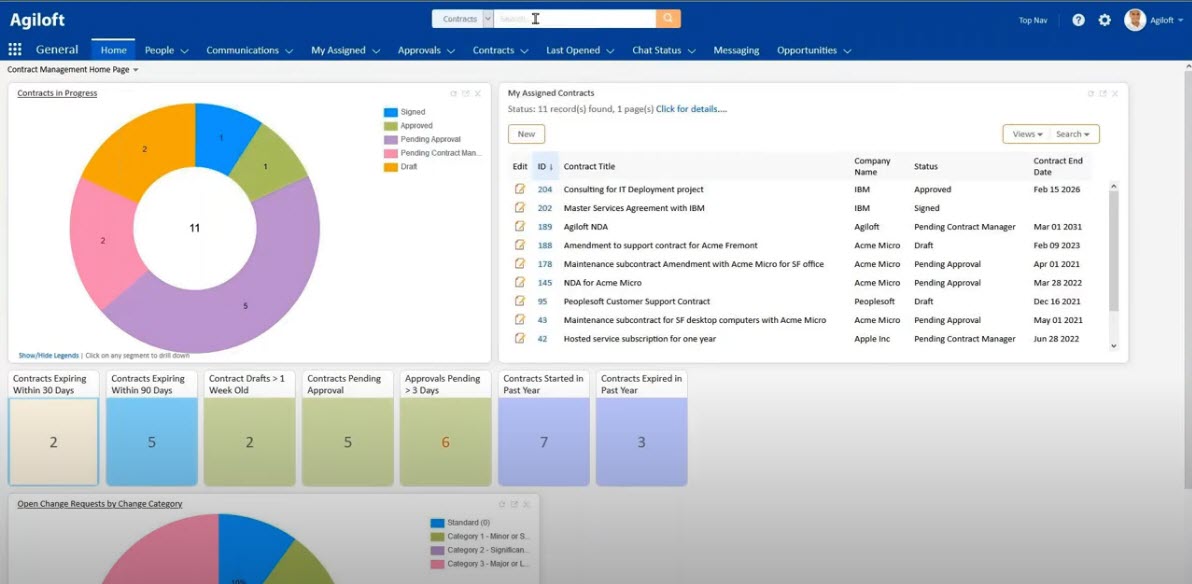Pop out the My Assigned Contracts widget
The image size is (1192, 584).
click(x=1102, y=94)
